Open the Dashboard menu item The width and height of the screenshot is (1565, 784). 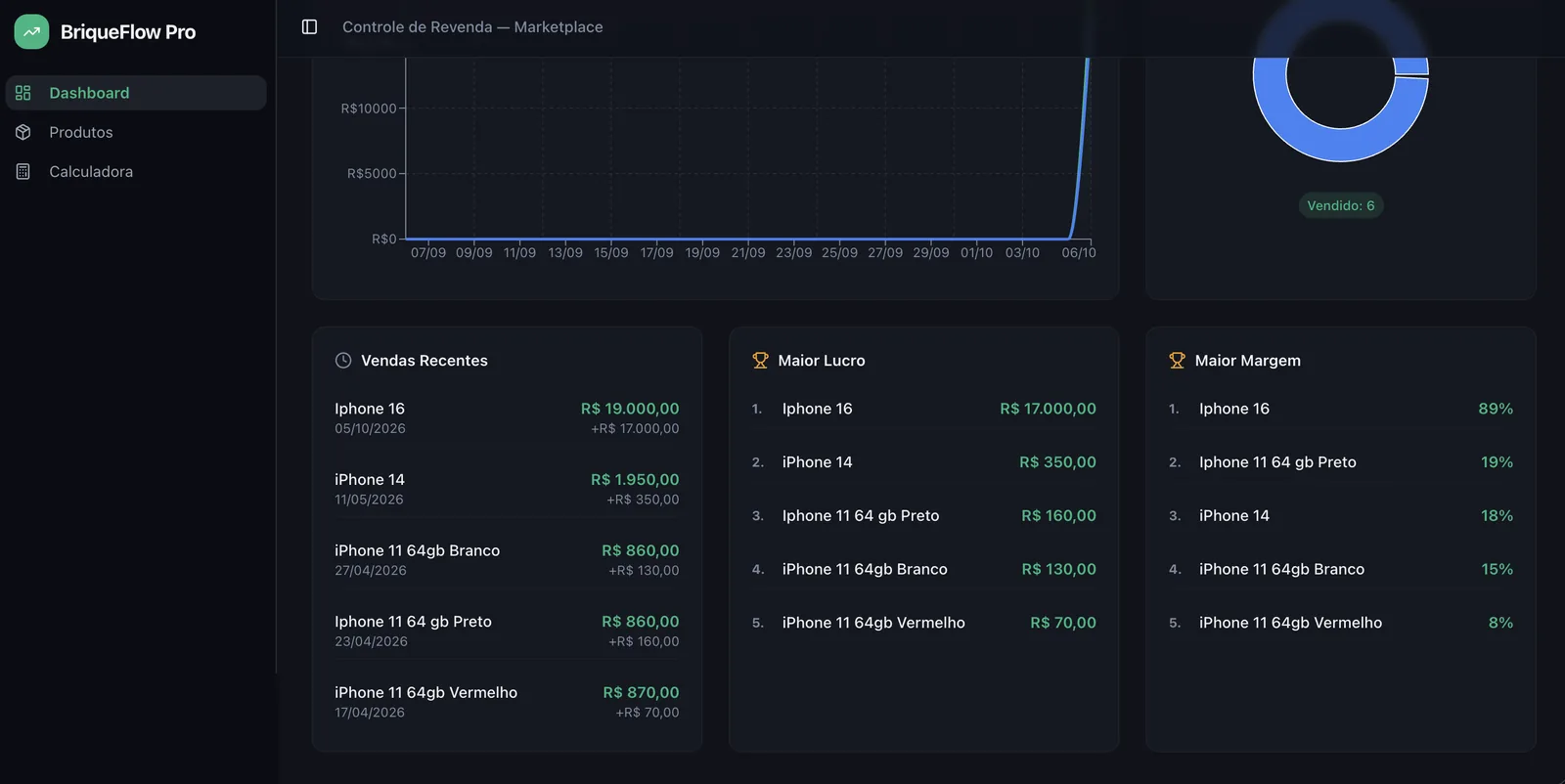(136, 93)
